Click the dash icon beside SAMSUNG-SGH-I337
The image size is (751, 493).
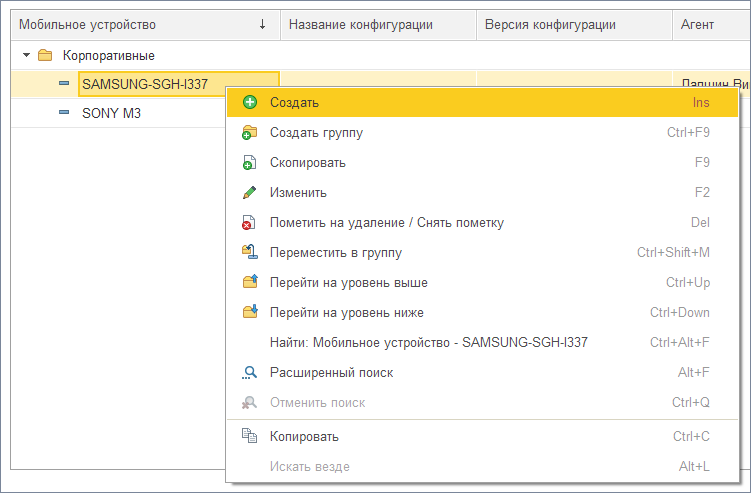64,83
